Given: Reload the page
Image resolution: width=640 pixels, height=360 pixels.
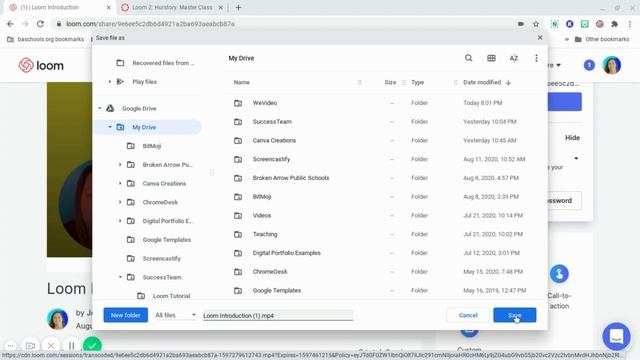Looking at the screenshot, I should pyautogui.click(x=40, y=24).
